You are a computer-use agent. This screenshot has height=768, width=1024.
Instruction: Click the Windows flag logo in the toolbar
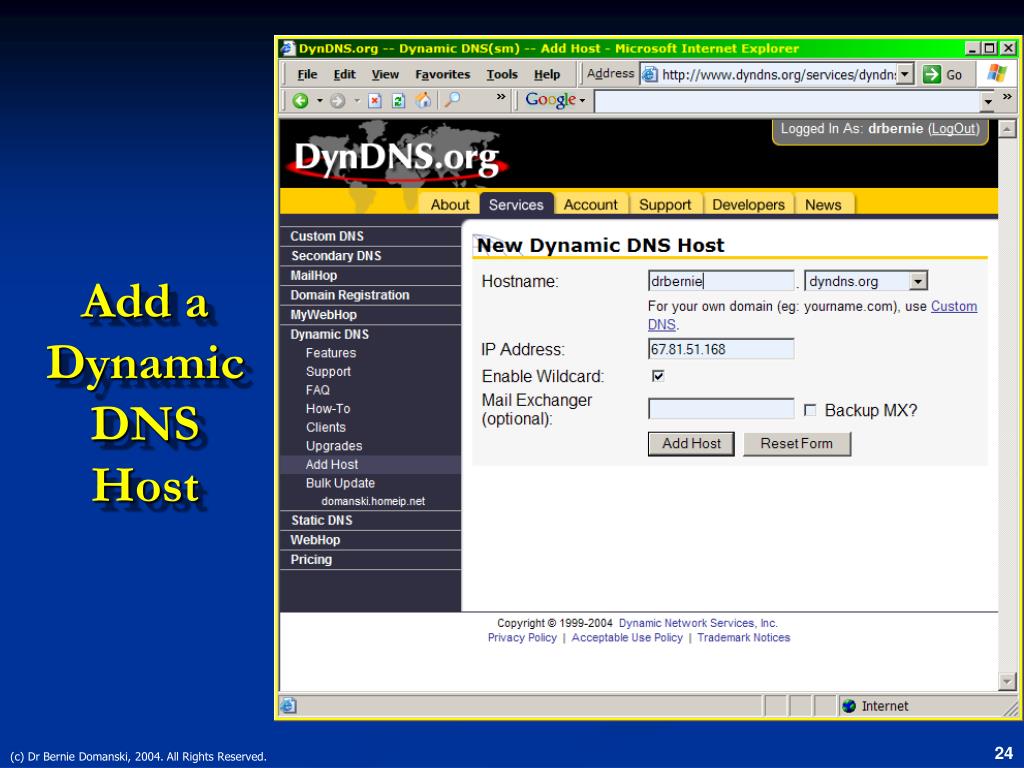point(997,72)
